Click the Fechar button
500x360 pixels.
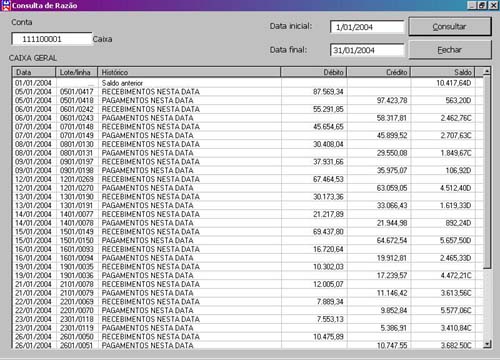(x=450, y=50)
